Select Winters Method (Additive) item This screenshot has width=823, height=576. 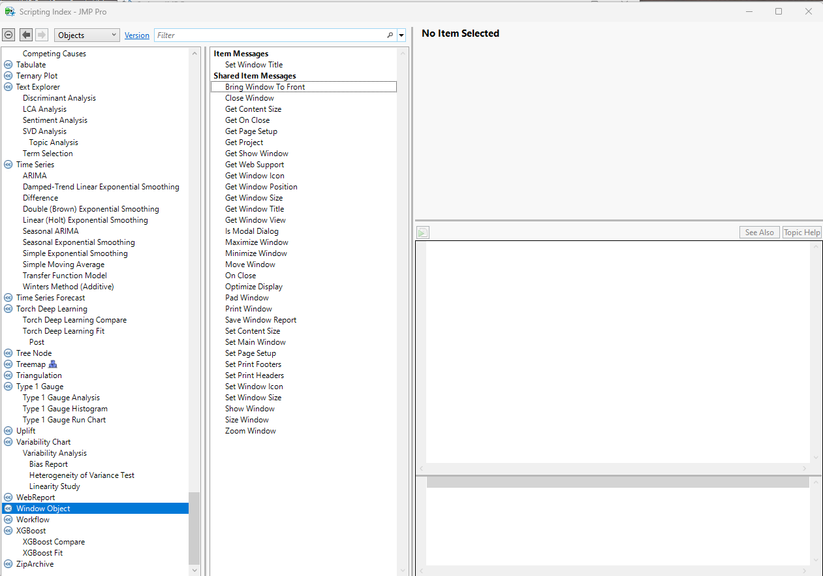[68, 287]
